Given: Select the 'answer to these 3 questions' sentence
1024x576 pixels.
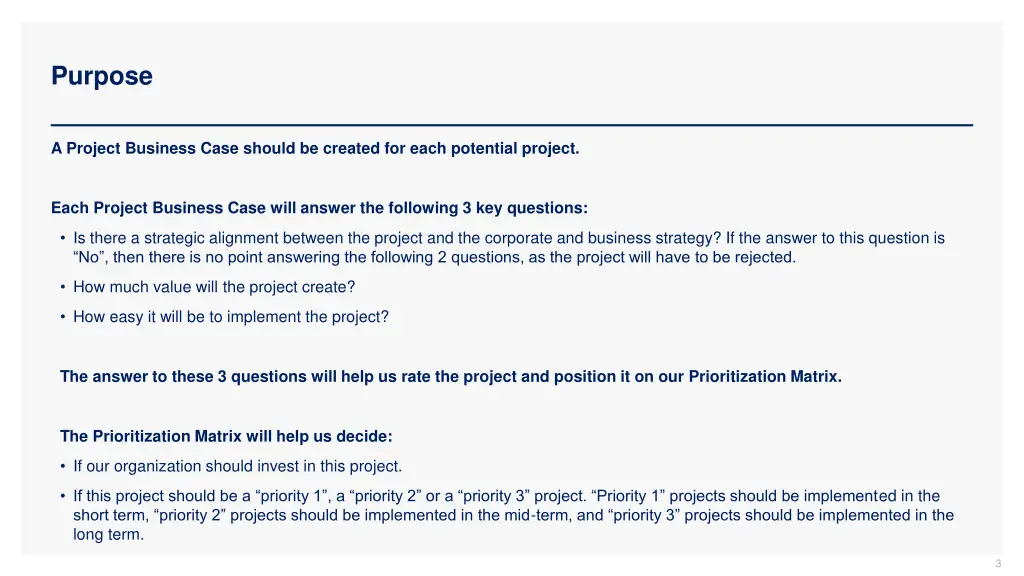Looking at the screenshot, I should point(451,377).
